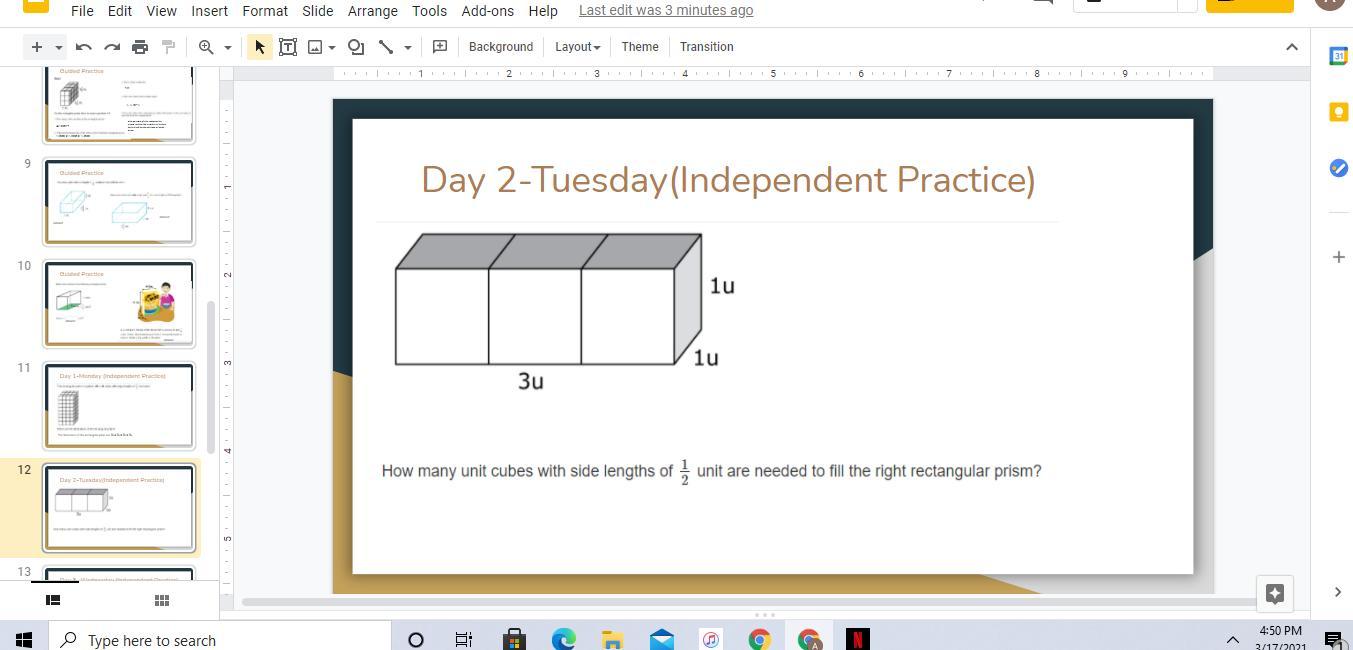Open Cortana from the taskbar
Screen dimensions: 1353x650
pos(416,640)
